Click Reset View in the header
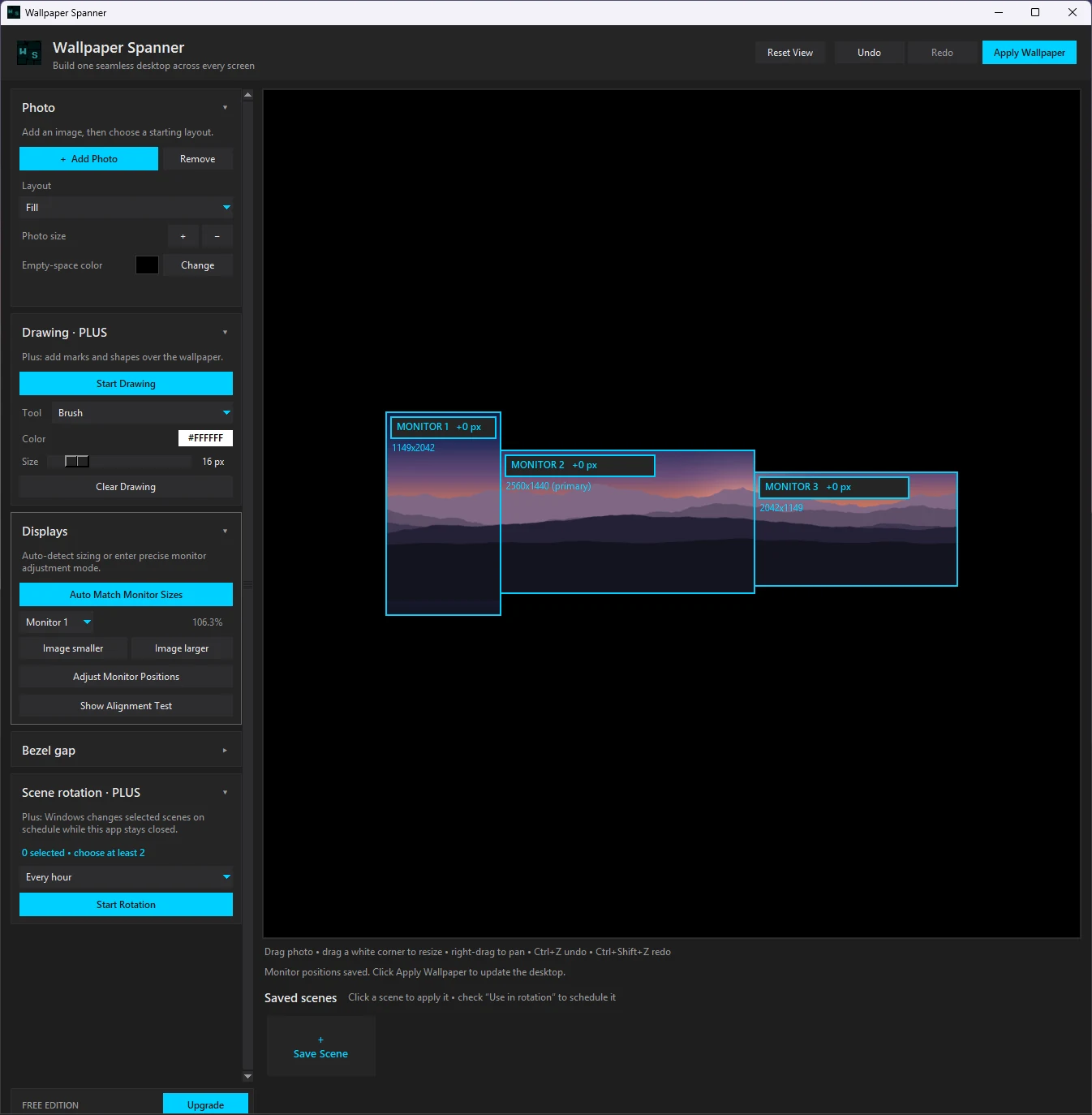This screenshot has height=1115, width=1092. [790, 53]
